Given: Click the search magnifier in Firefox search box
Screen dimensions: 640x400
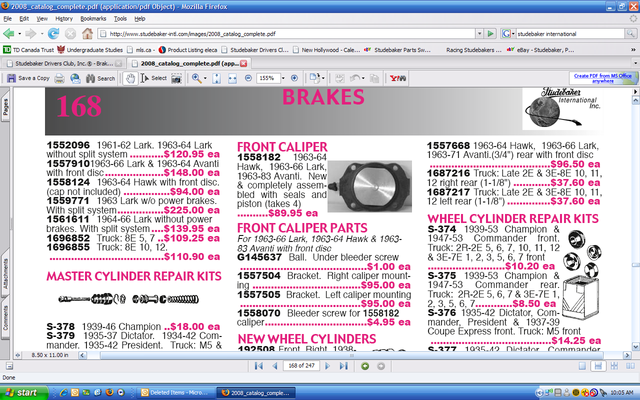Looking at the screenshot, I should (x=631, y=33).
